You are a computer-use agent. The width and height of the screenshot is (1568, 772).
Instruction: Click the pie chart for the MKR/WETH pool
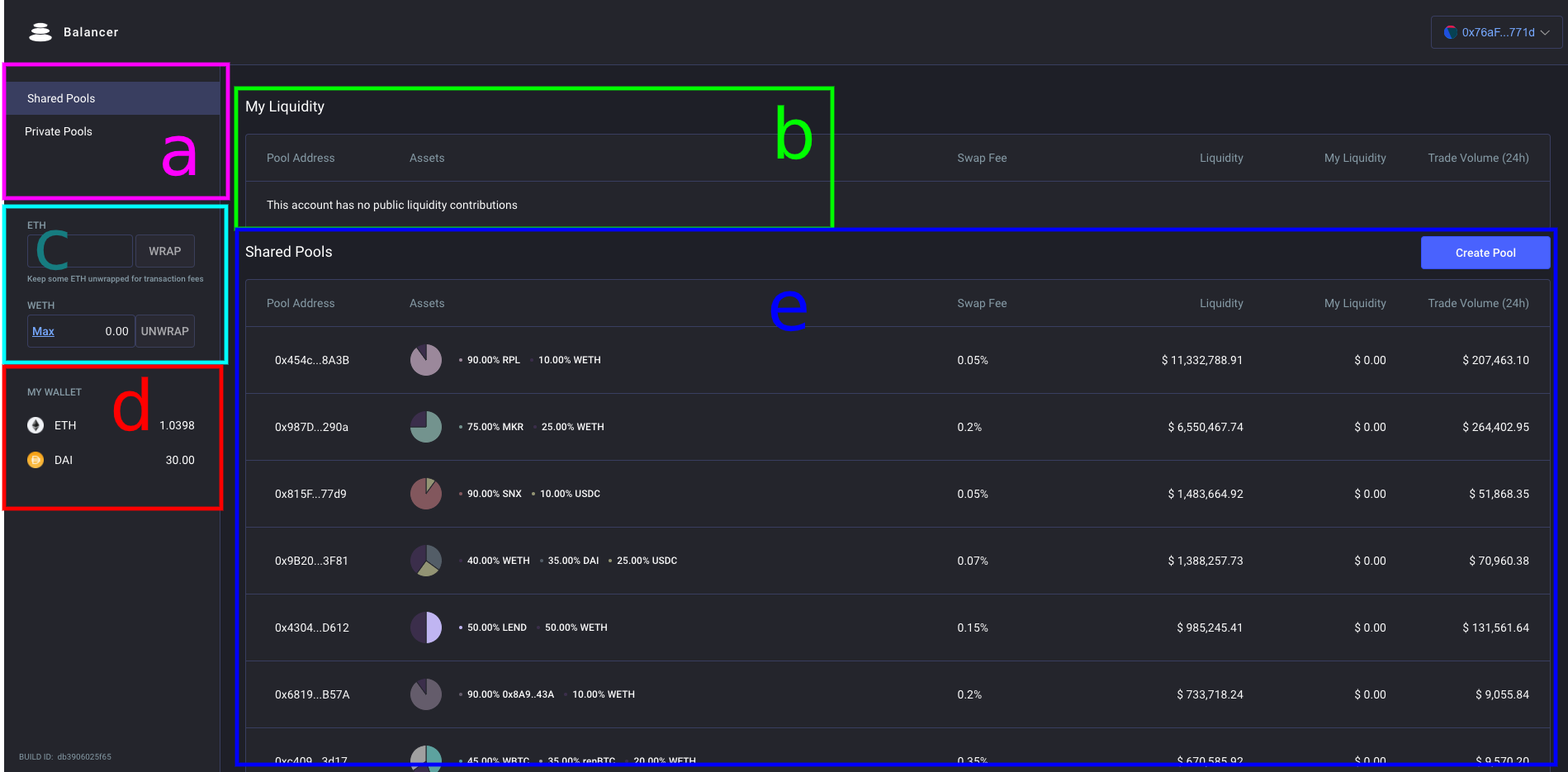coord(425,427)
